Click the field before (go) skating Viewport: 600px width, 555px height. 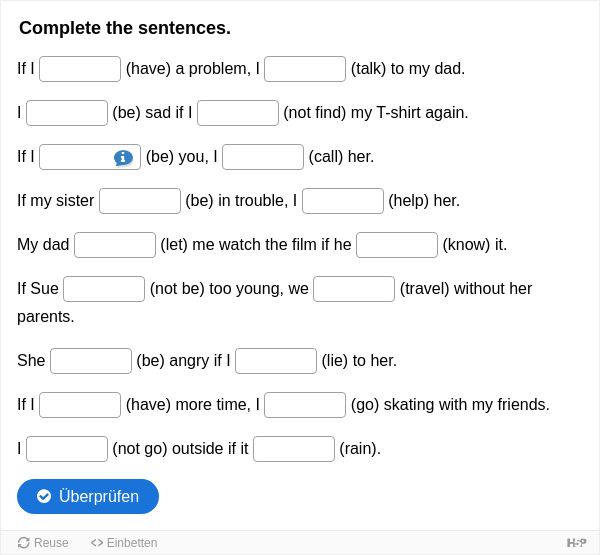pos(305,405)
